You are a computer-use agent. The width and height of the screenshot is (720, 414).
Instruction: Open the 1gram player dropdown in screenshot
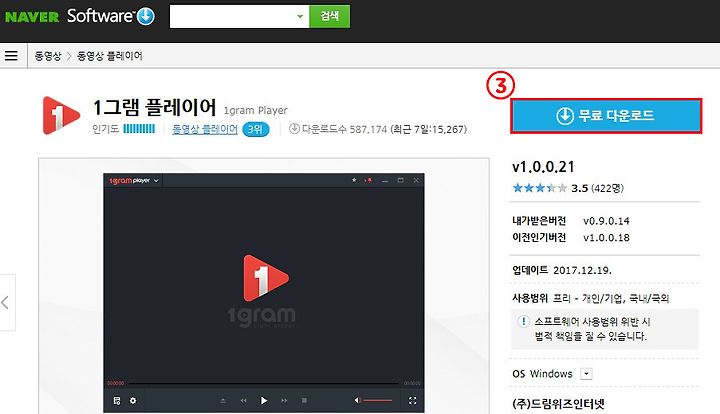point(156,181)
